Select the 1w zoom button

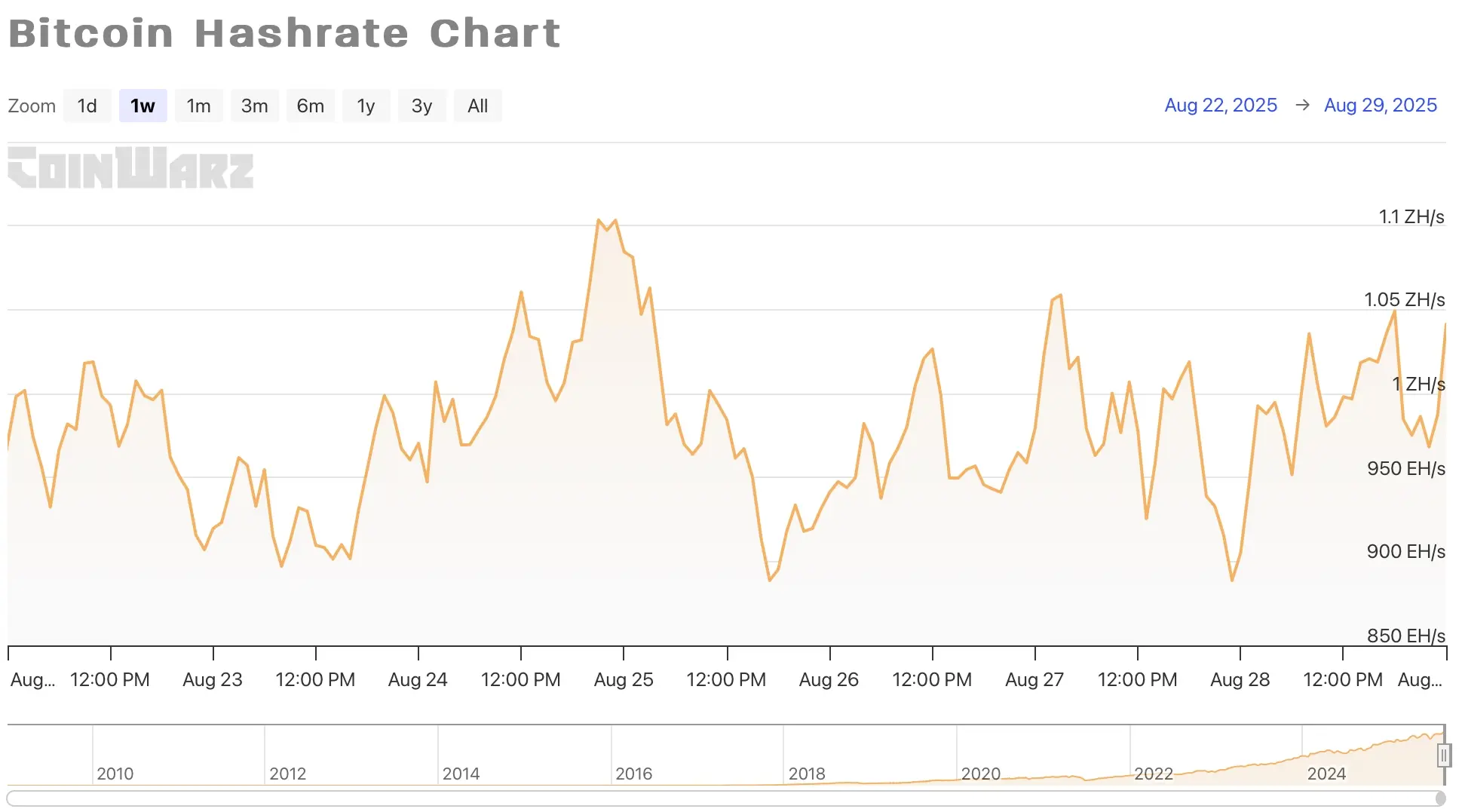(x=143, y=106)
